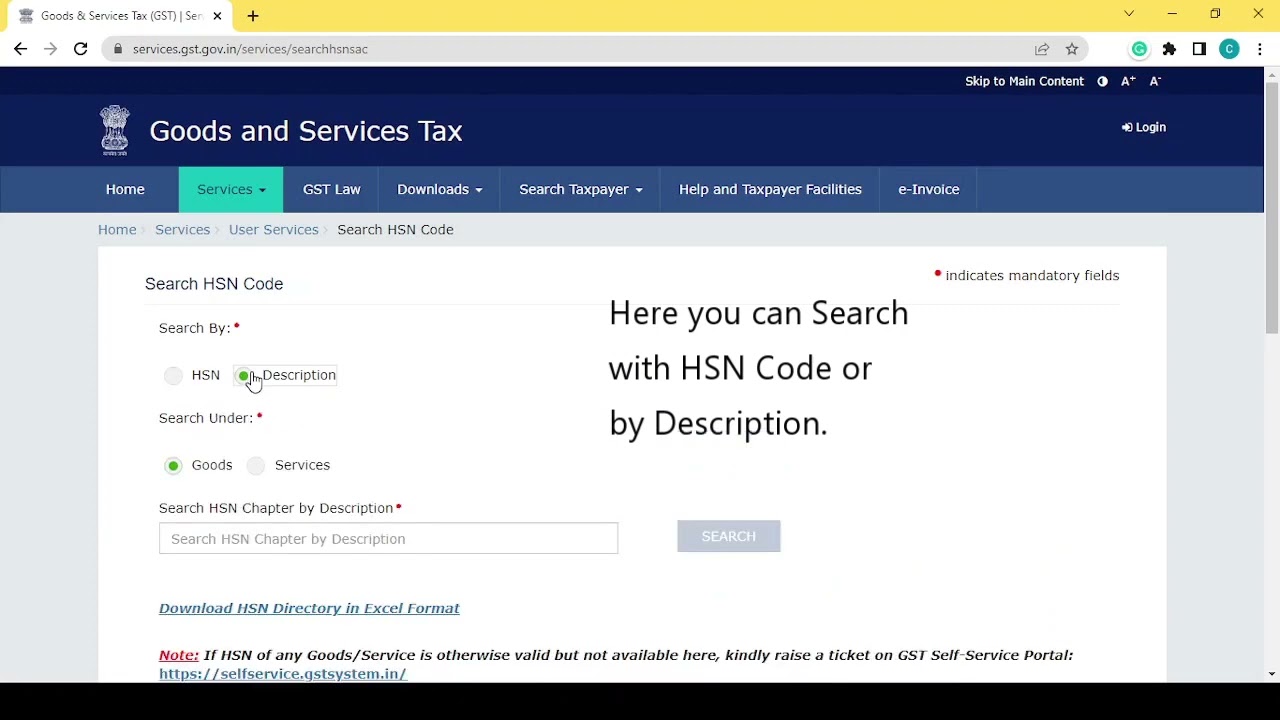Image resolution: width=1280 pixels, height=720 pixels.
Task: Open browser extensions puzzle icon
Action: click(x=1169, y=49)
